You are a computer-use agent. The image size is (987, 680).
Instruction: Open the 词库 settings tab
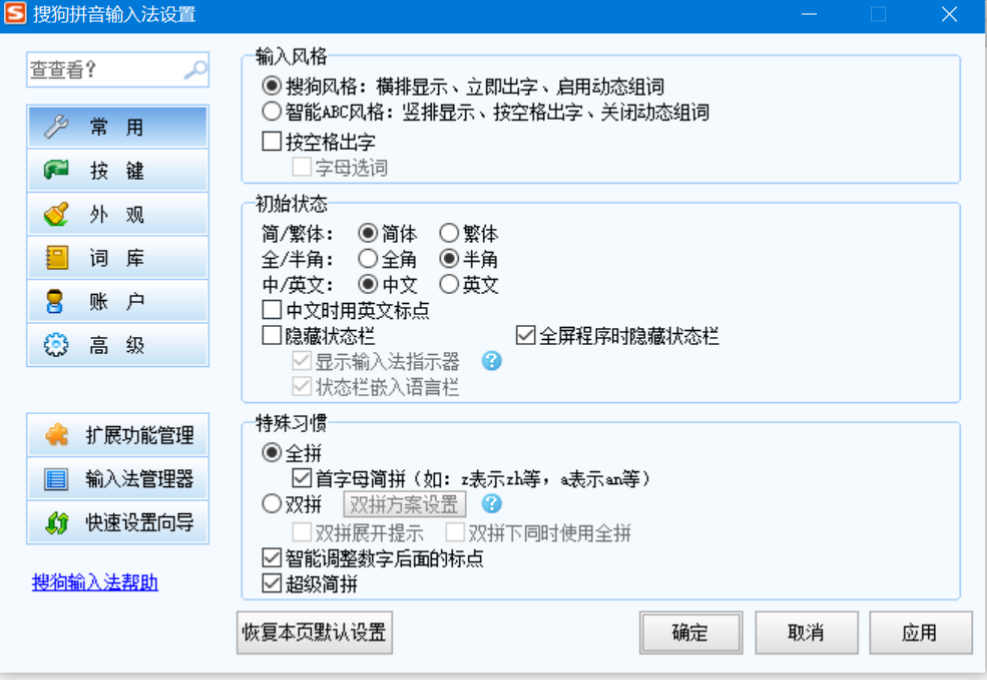[118, 258]
